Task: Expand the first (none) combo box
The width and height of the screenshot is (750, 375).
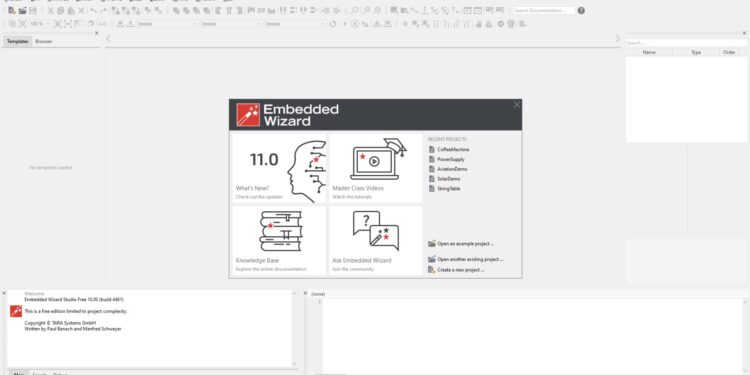Action: tap(167, 23)
